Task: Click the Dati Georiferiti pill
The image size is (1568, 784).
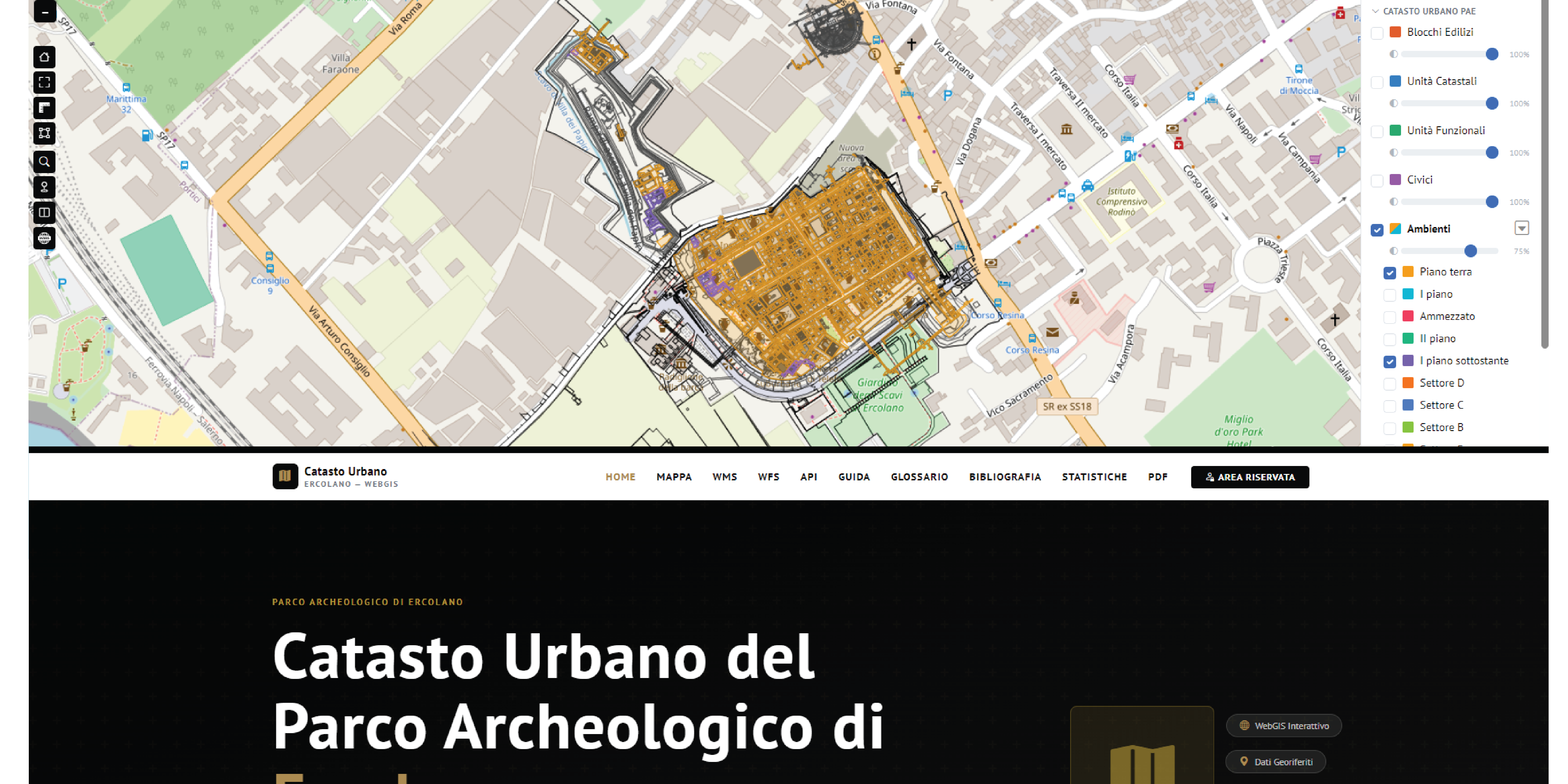Action: 1275,761
